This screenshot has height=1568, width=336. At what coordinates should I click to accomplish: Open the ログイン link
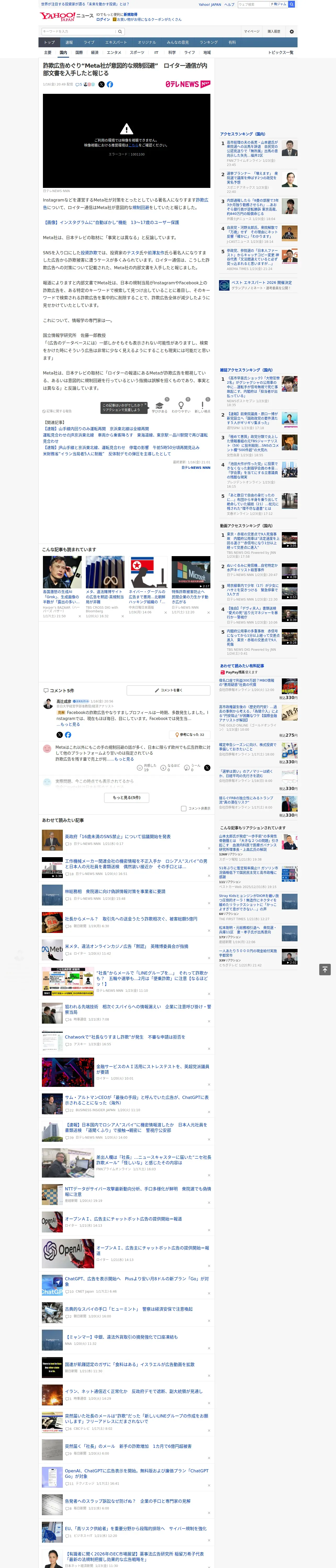tap(103, 20)
